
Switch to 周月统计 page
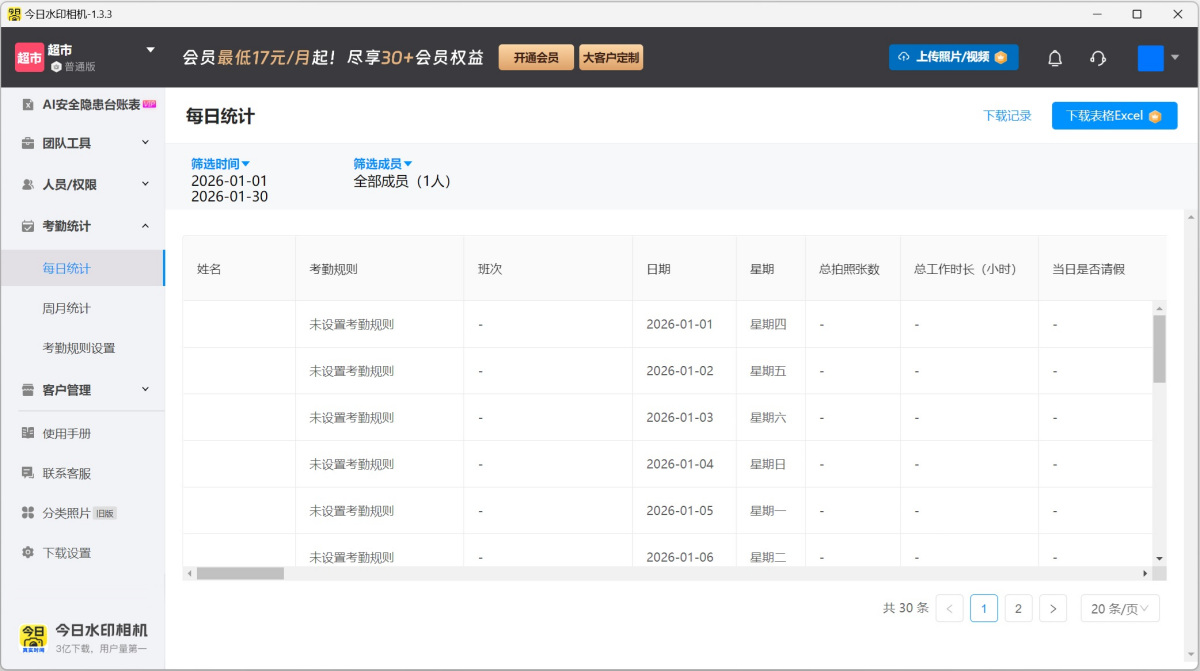pos(66,308)
